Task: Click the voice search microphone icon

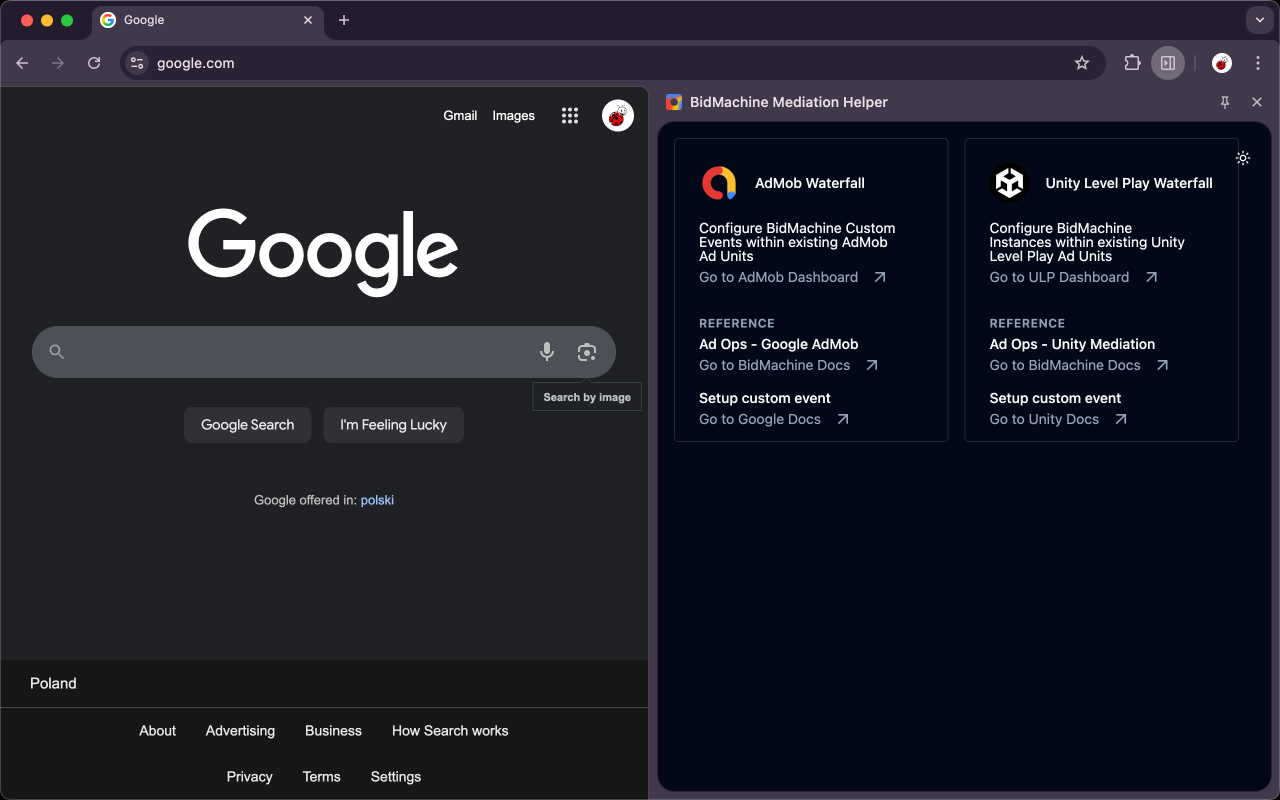Action: point(547,352)
